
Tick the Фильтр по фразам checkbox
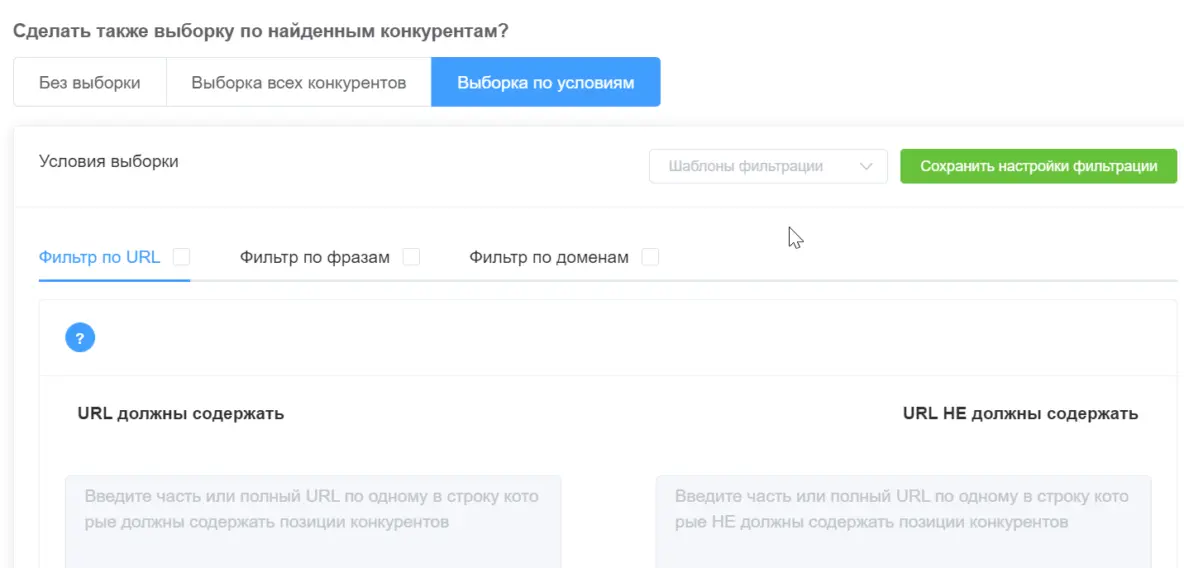click(x=411, y=257)
